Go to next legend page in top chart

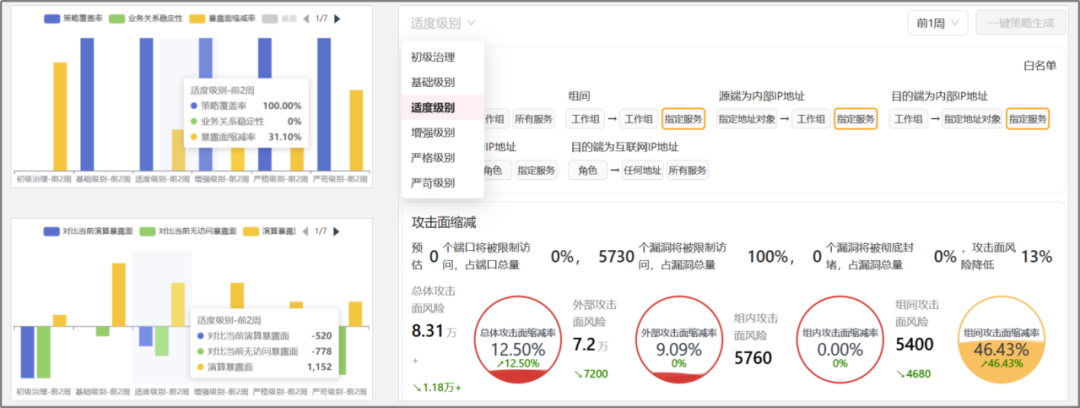point(337,19)
